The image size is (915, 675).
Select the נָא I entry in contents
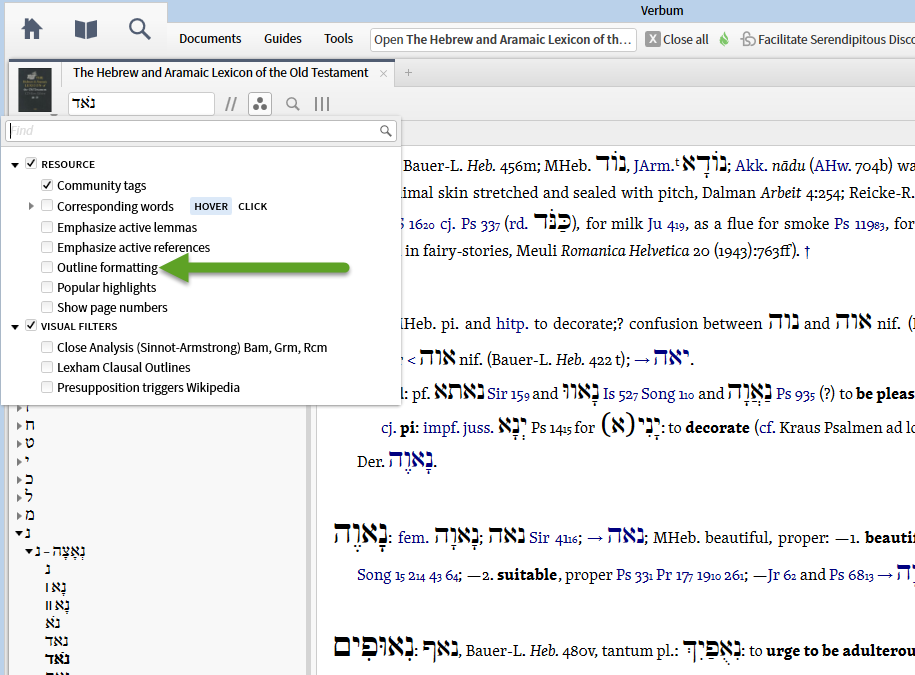(56, 587)
